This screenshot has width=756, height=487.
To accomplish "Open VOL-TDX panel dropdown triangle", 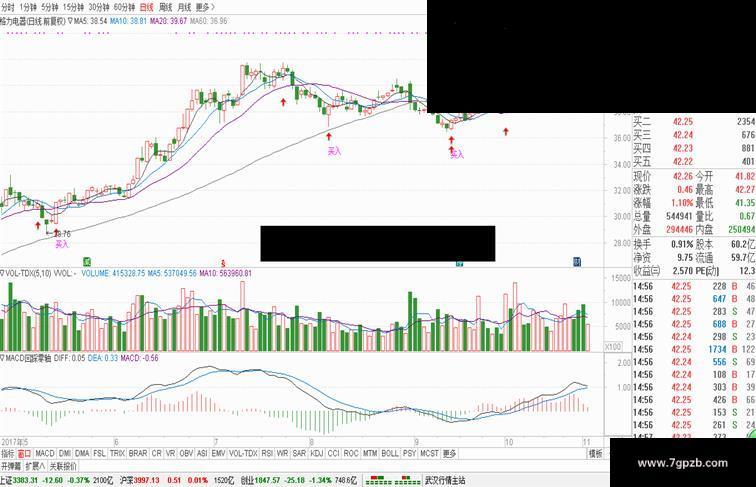I will tap(2, 273).
